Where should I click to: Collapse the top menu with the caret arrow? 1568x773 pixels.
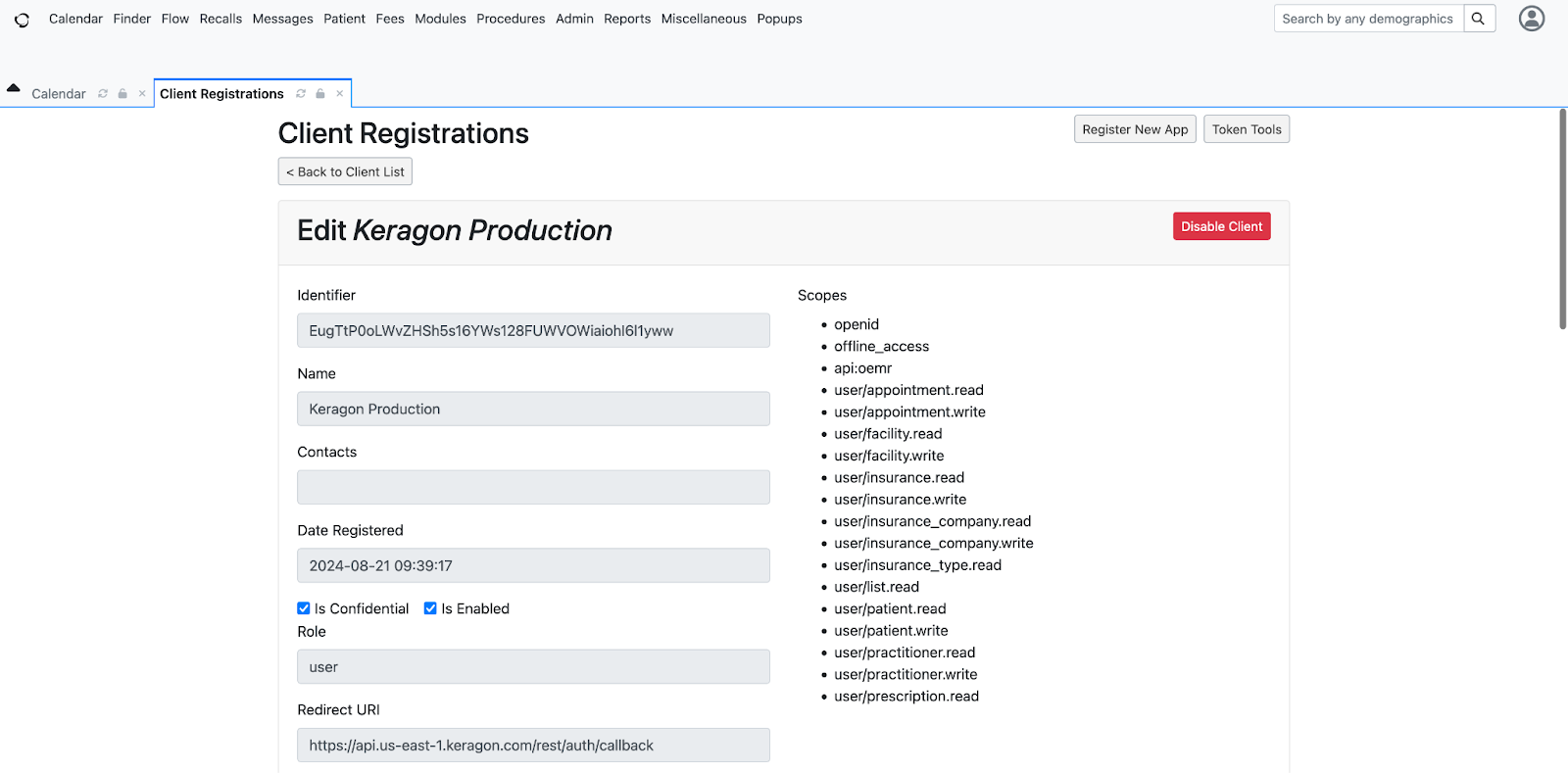[14, 88]
